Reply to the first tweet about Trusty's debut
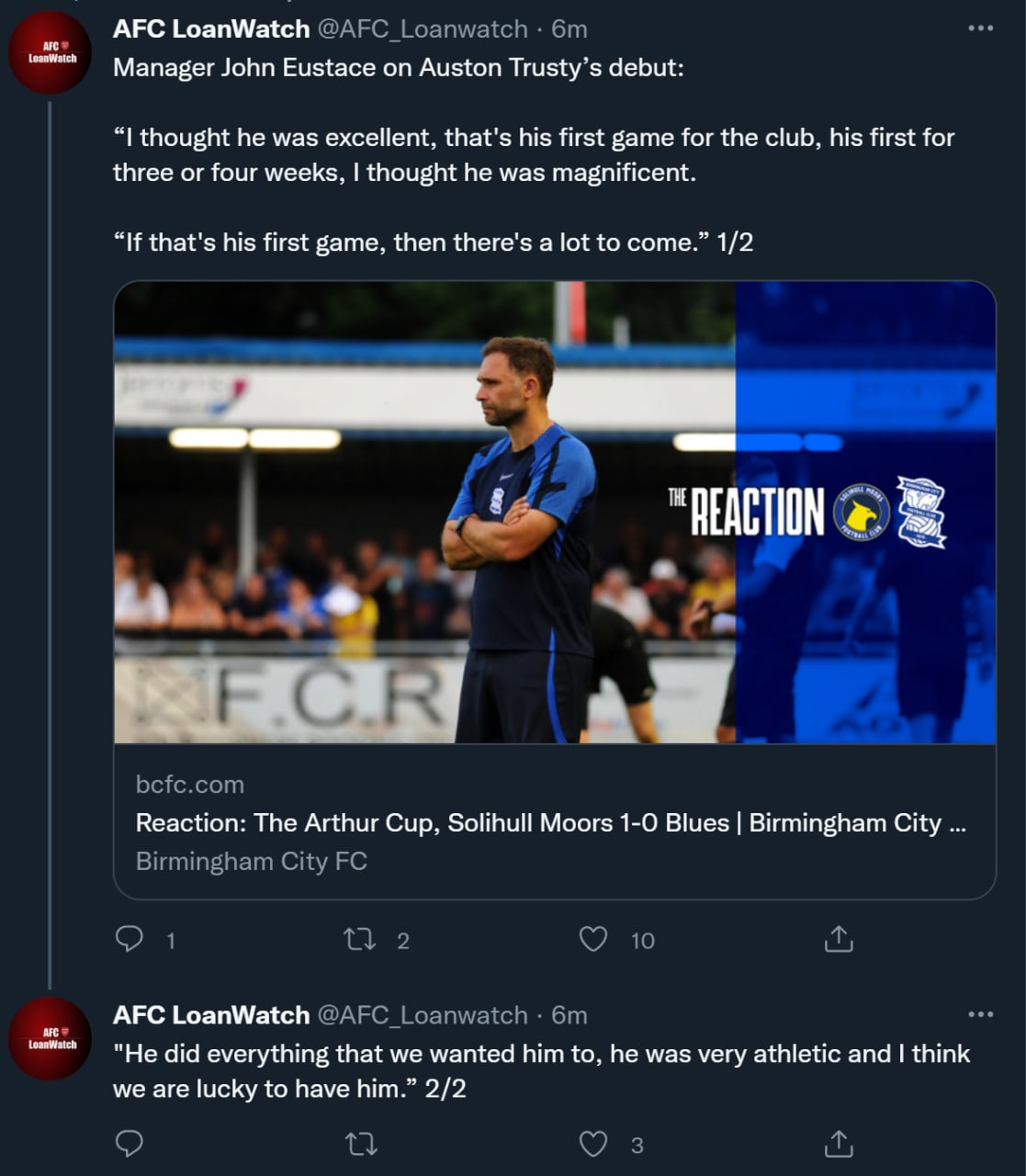This screenshot has width=1026, height=1176. [x=130, y=939]
